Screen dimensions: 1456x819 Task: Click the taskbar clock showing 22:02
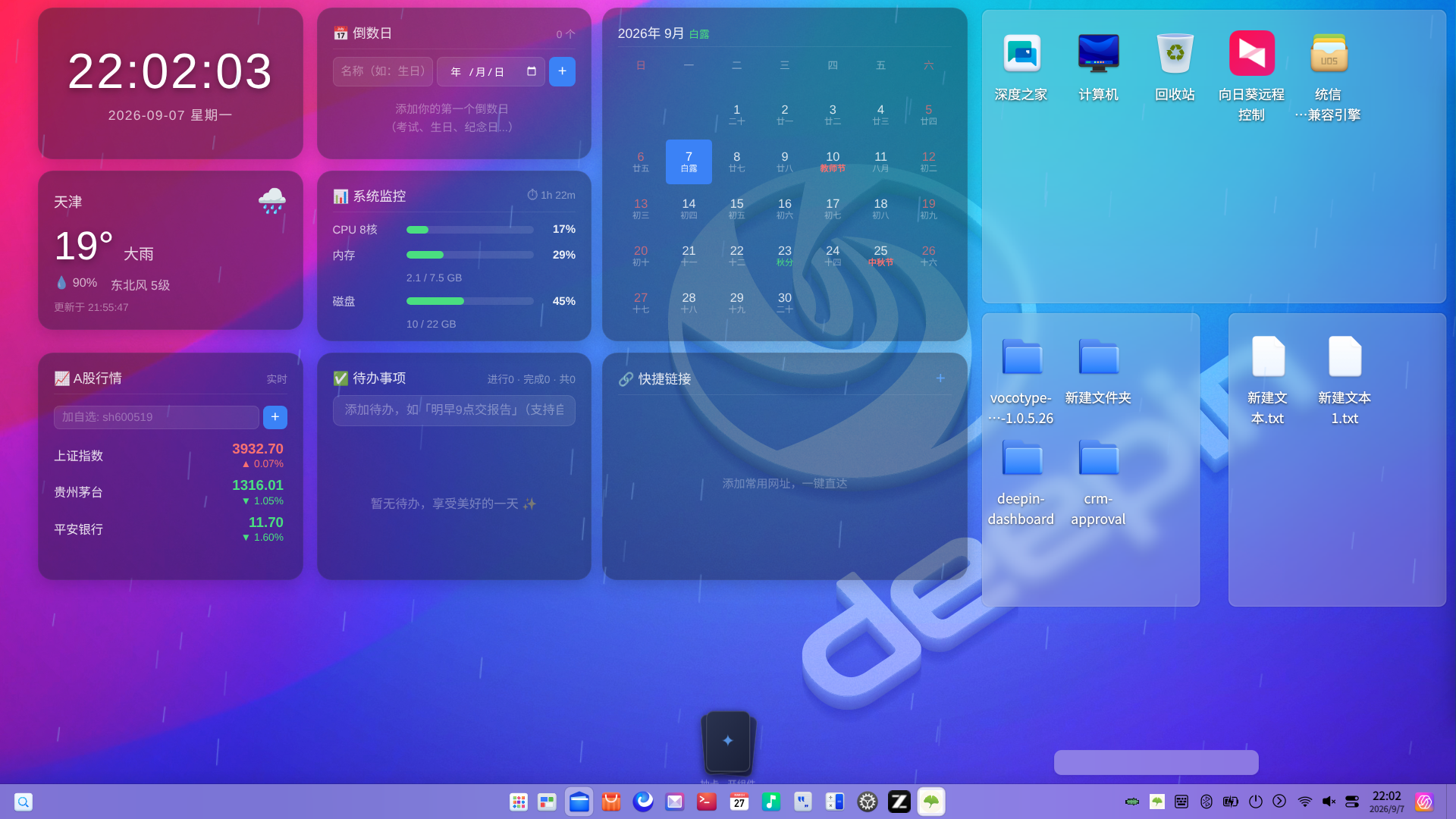(x=1386, y=802)
